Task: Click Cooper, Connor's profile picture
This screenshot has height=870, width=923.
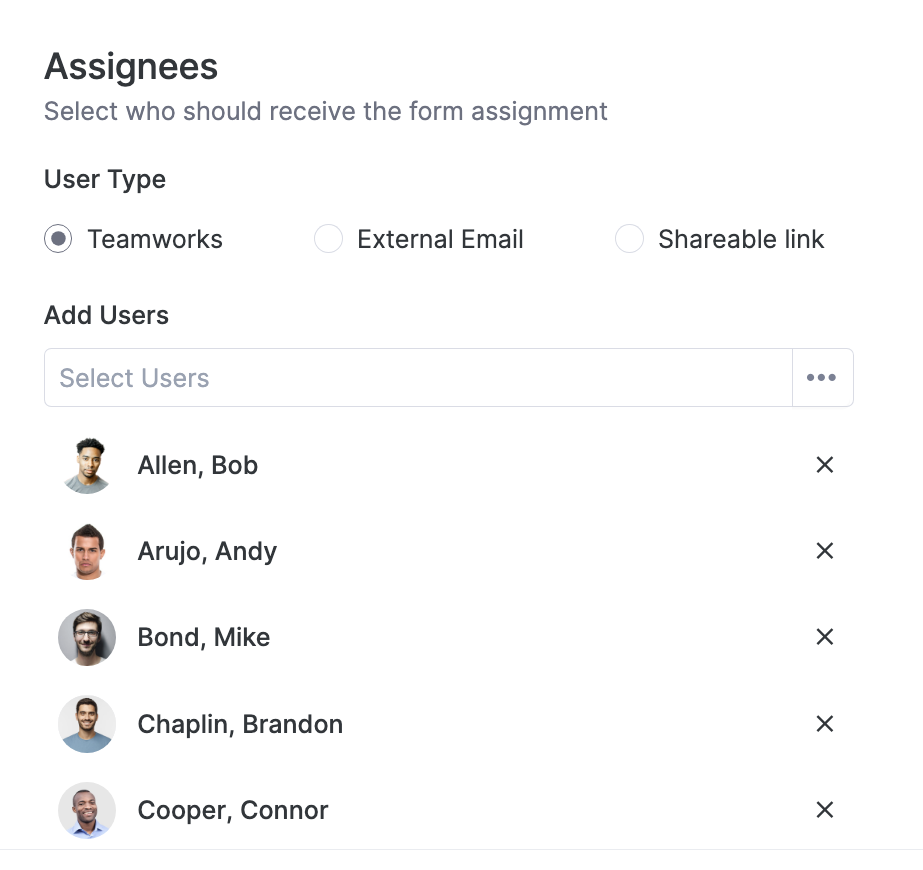Action: coord(87,810)
